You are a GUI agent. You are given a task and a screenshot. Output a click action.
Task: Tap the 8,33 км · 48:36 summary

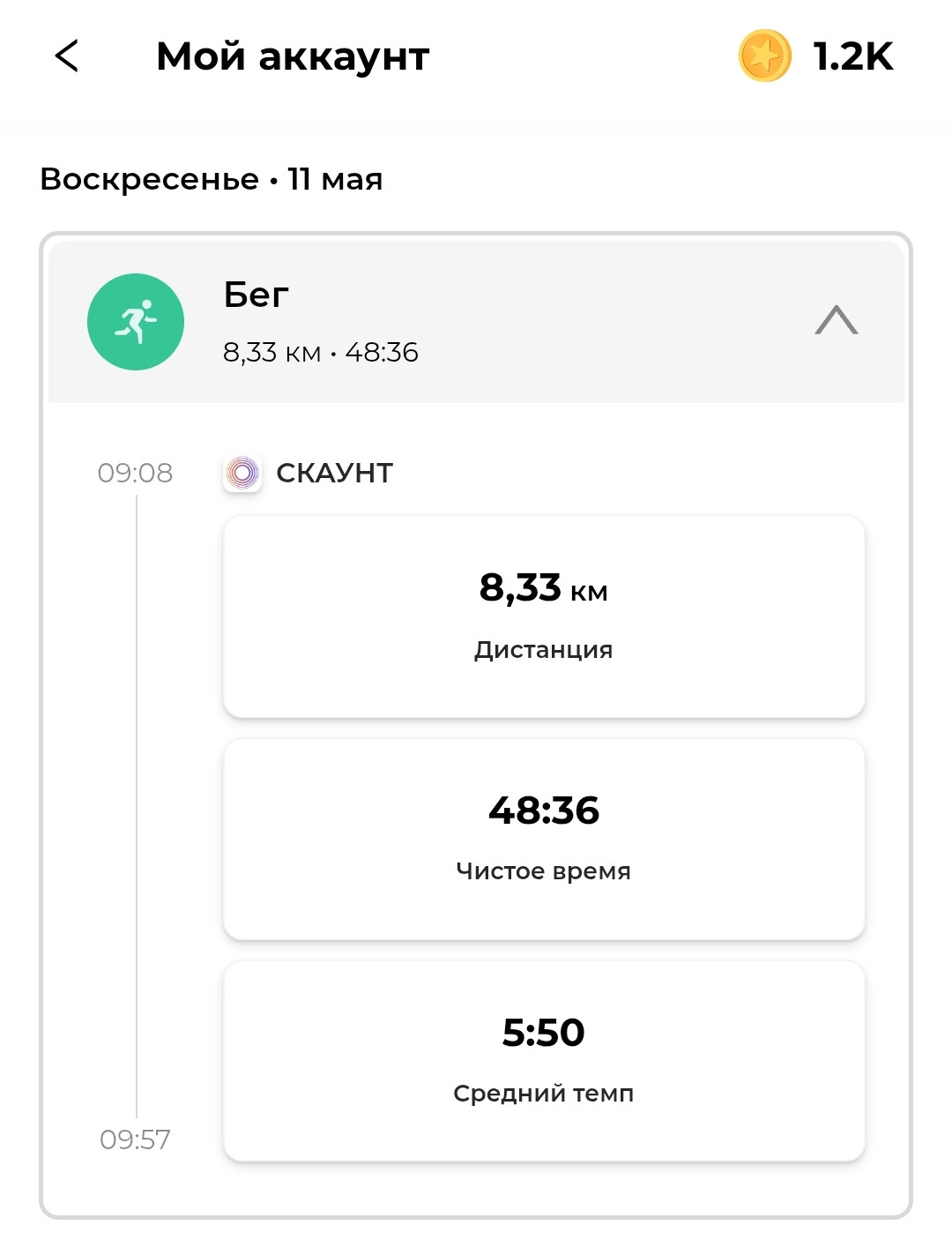coord(320,353)
